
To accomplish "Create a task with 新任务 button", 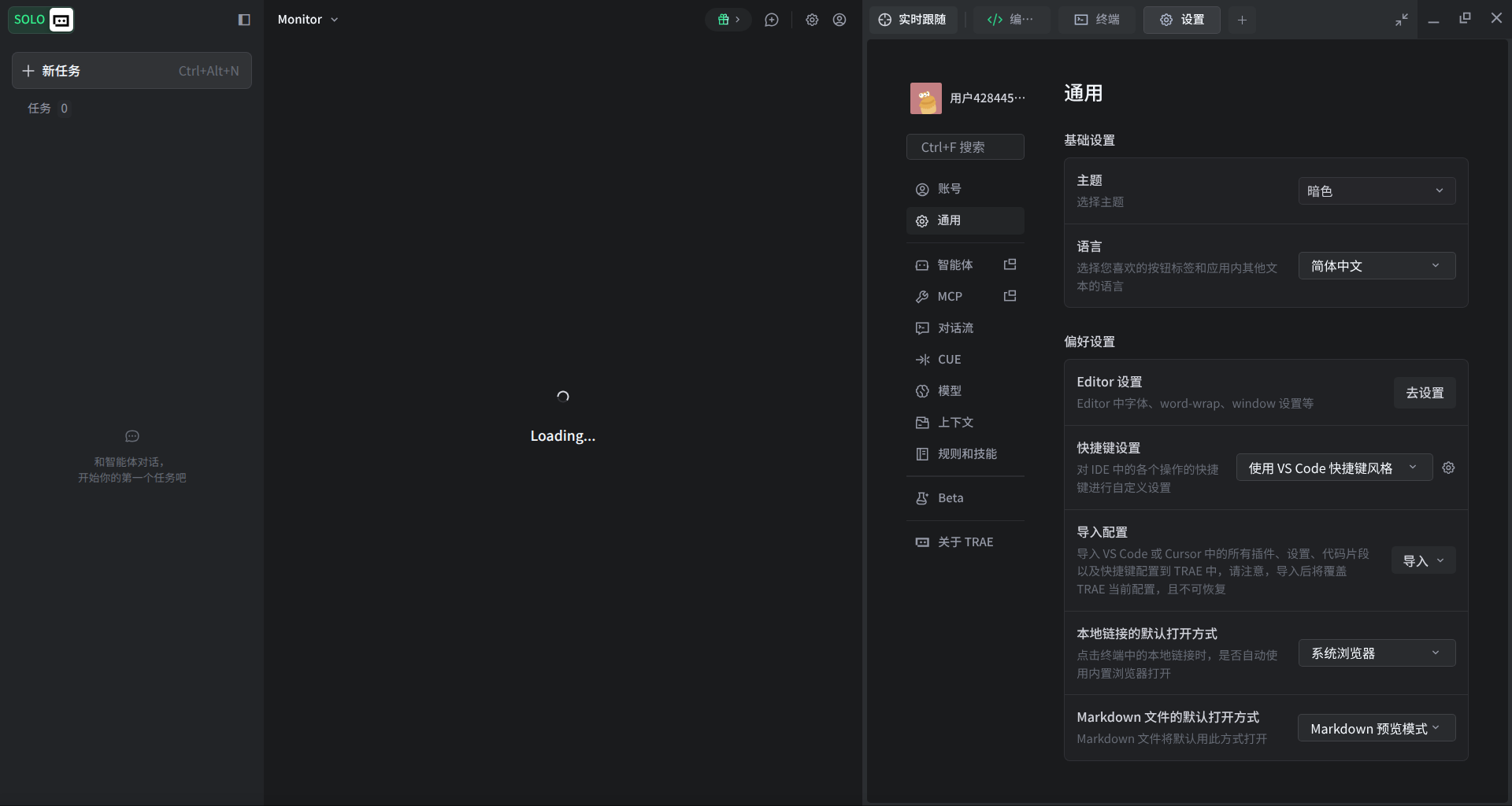I will coord(132,71).
